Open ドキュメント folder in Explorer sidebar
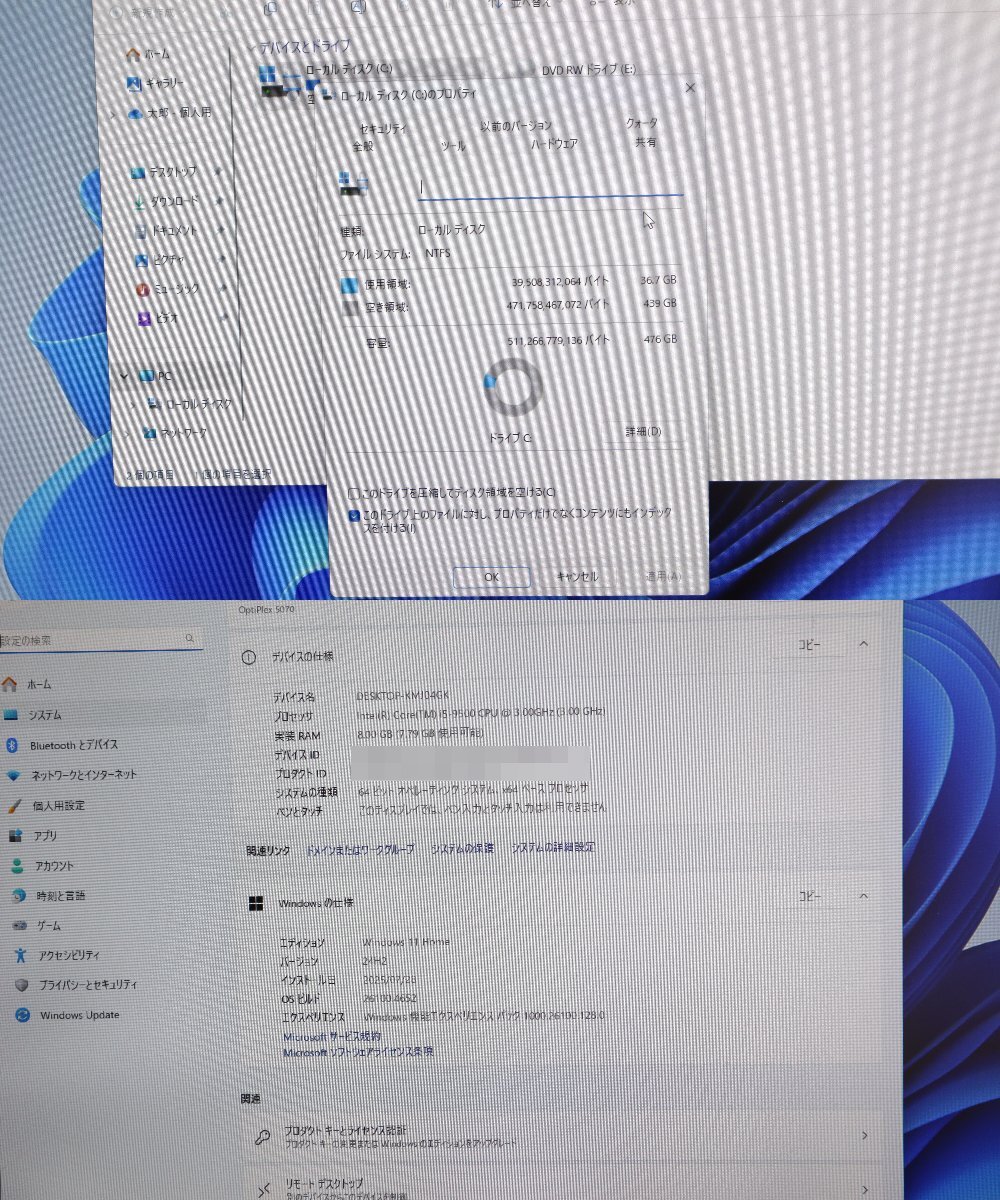The width and height of the screenshot is (1000, 1200). [165, 230]
